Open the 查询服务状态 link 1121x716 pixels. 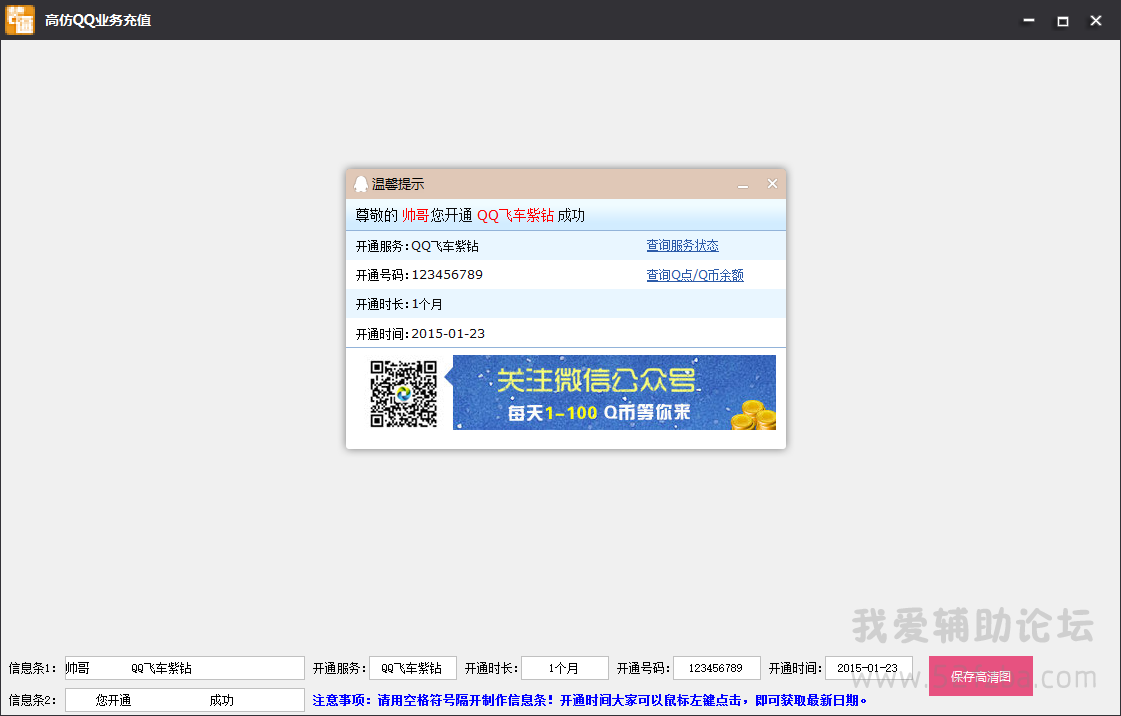tap(682, 246)
